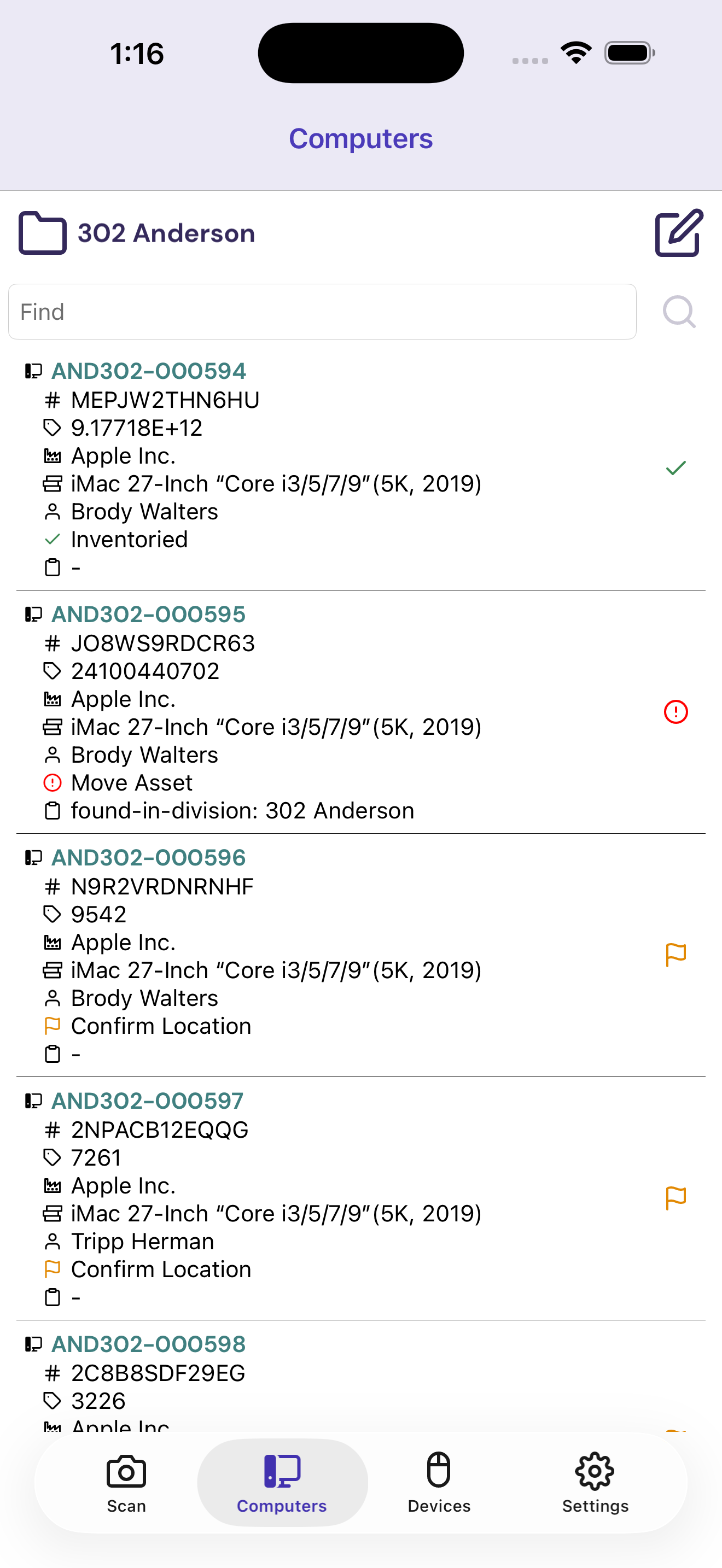Open asset AND302-000594
Screen dimensions: 722x1568
pos(149,371)
